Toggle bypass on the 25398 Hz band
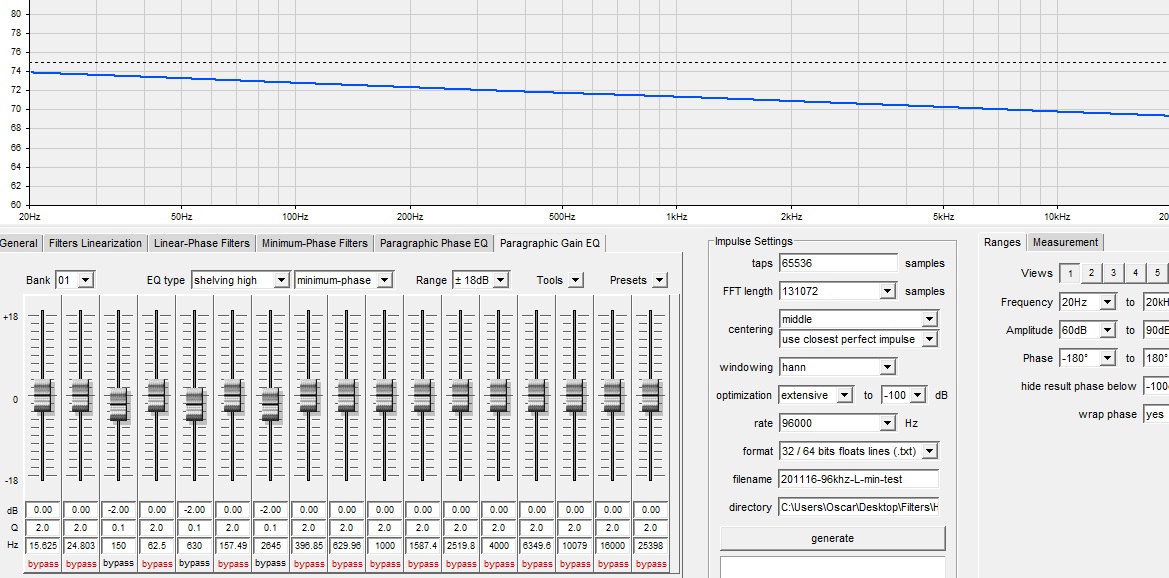Image resolution: width=1169 pixels, height=578 pixels. click(x=651, y=564)
